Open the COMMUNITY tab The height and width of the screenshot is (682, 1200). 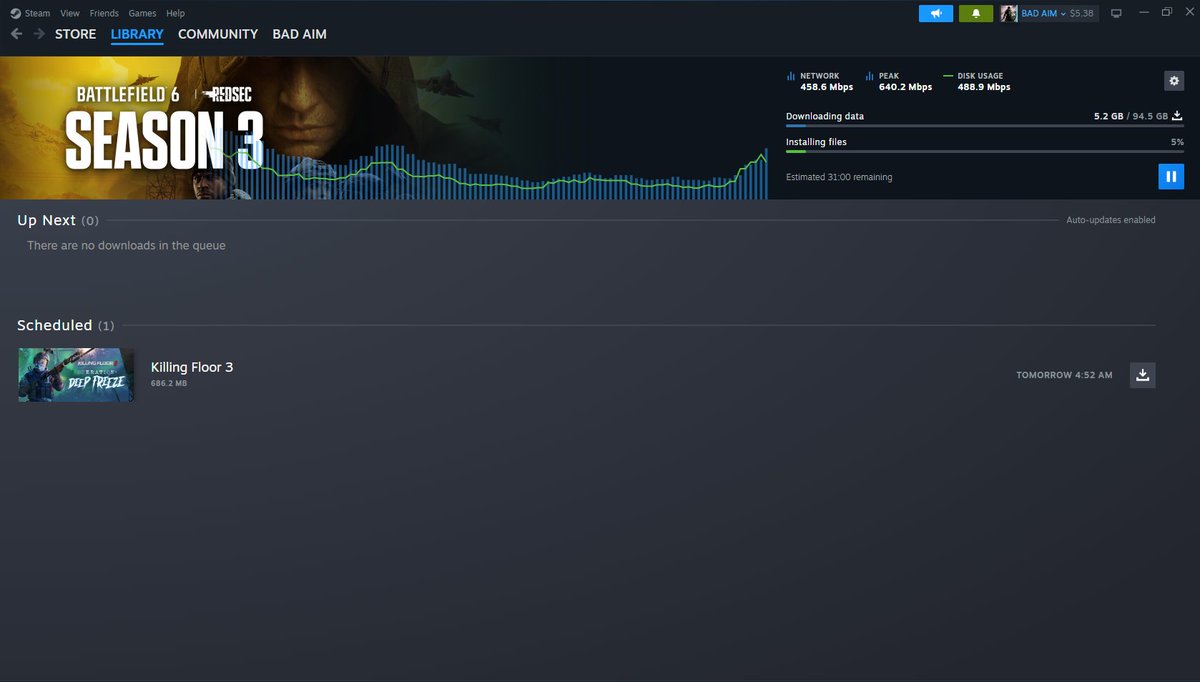[218, 34]
